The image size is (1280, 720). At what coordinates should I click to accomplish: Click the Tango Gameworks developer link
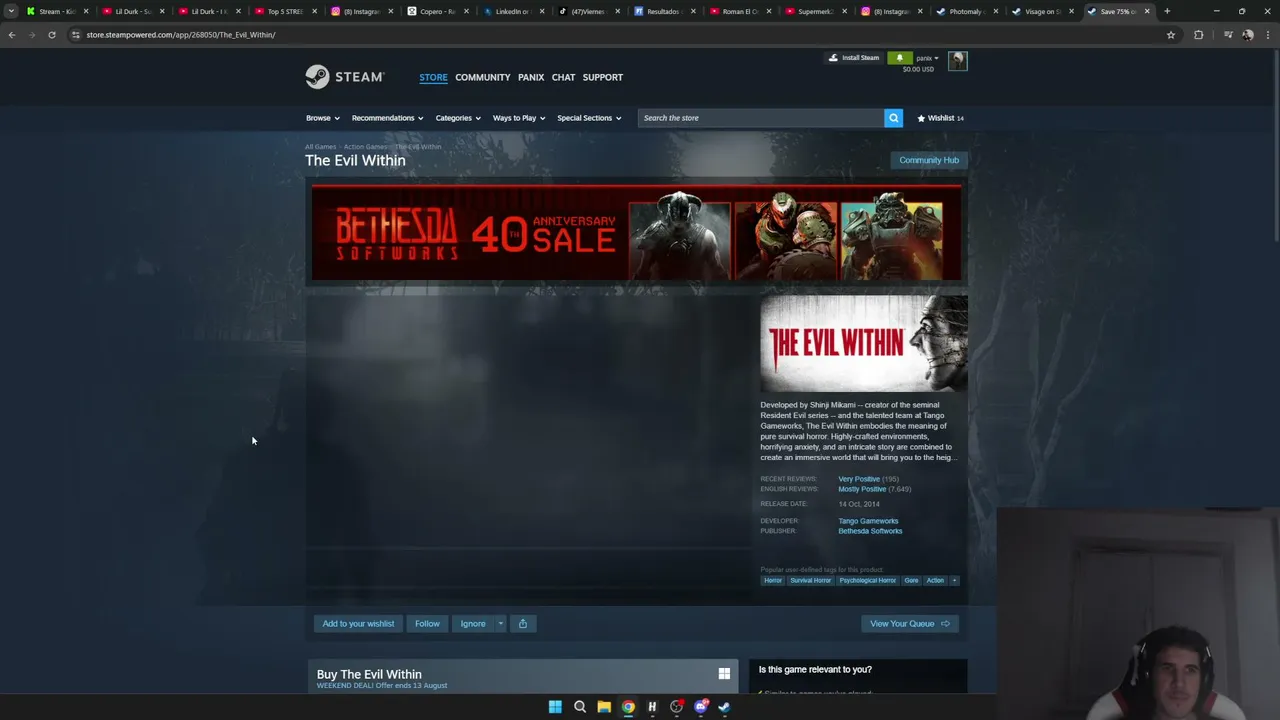[x=868, y=521]
